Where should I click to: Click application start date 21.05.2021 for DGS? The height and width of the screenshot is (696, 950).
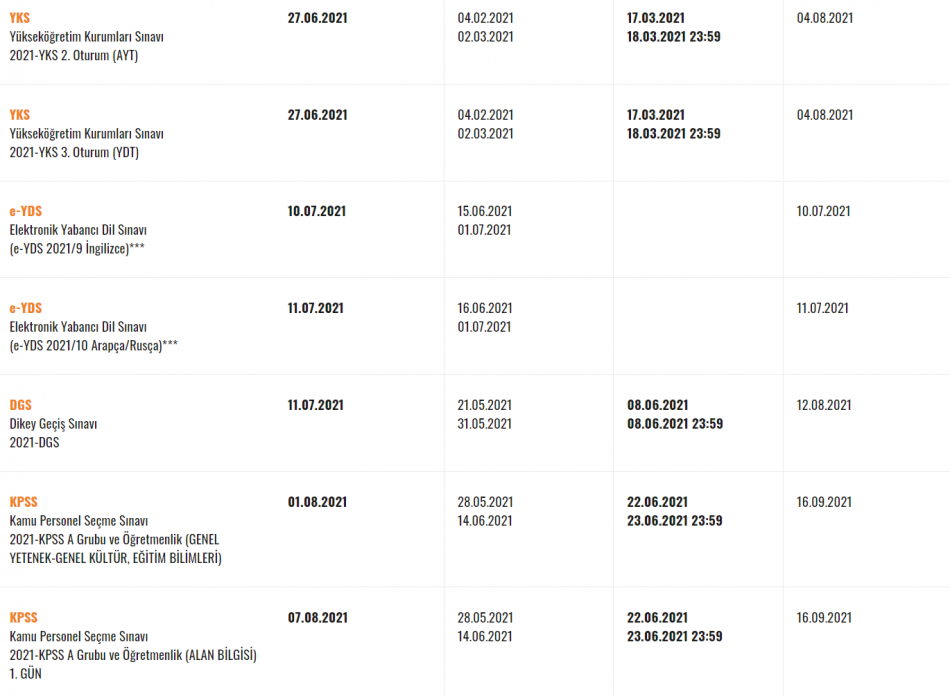click(x=484, y=405)
